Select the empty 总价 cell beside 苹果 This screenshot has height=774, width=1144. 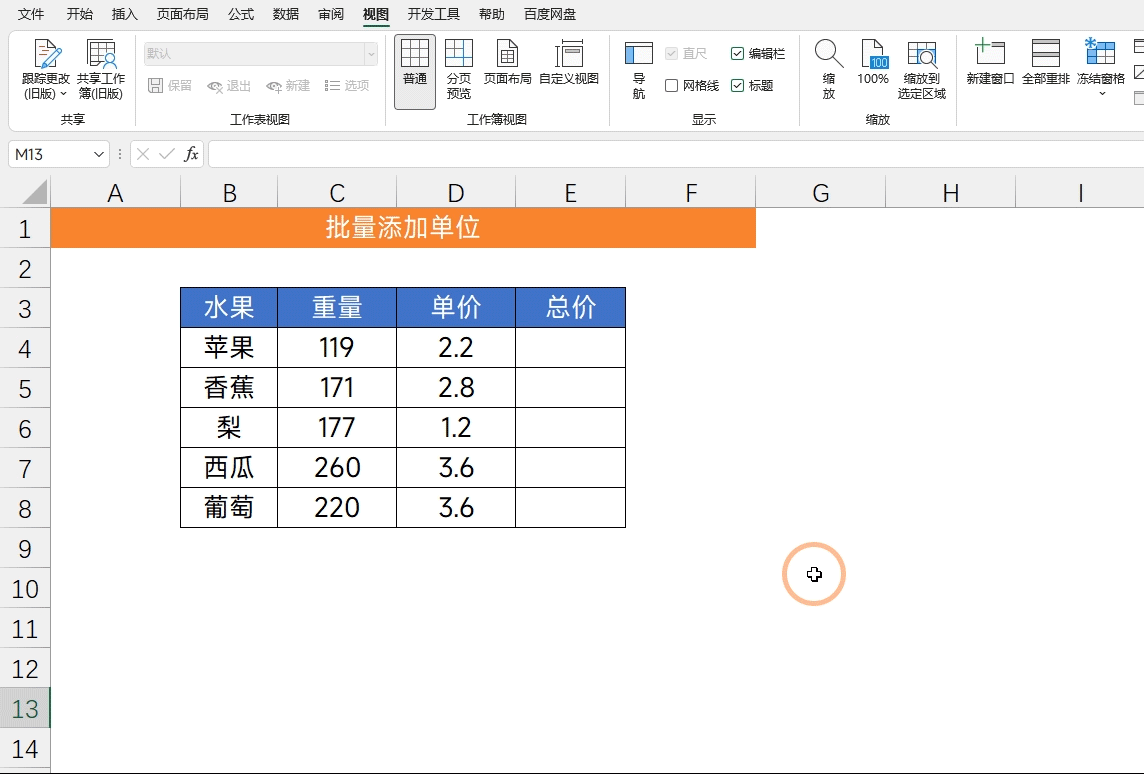click(x=570, y=347)
